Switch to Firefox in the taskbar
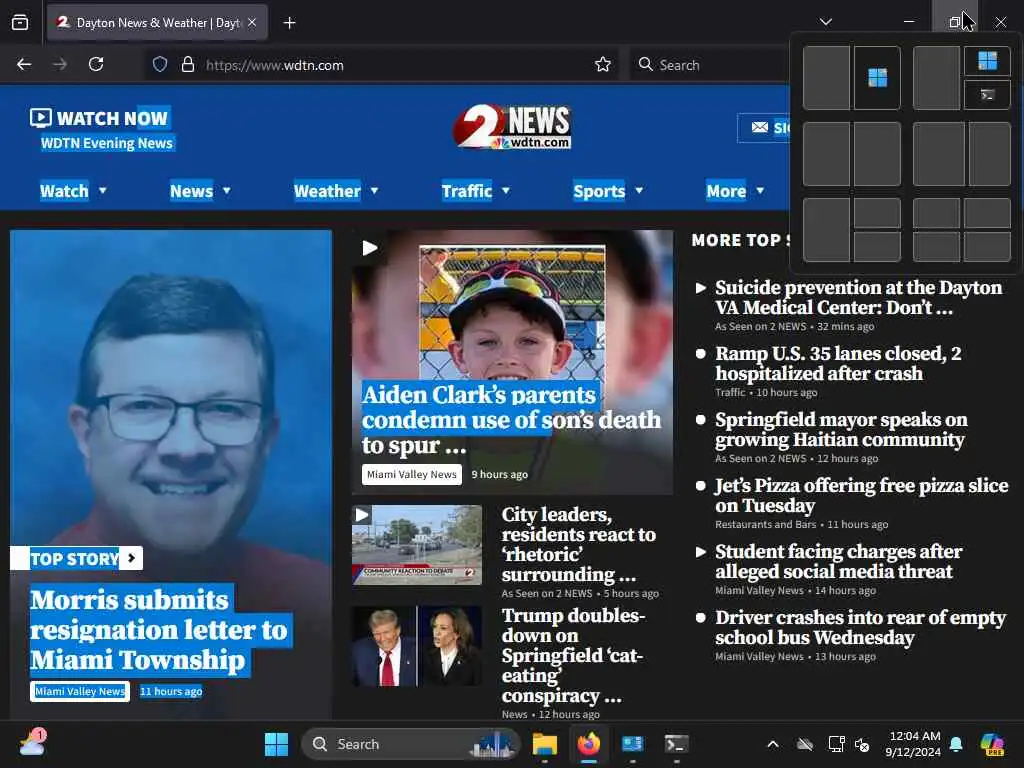 (x=588, y=744)
